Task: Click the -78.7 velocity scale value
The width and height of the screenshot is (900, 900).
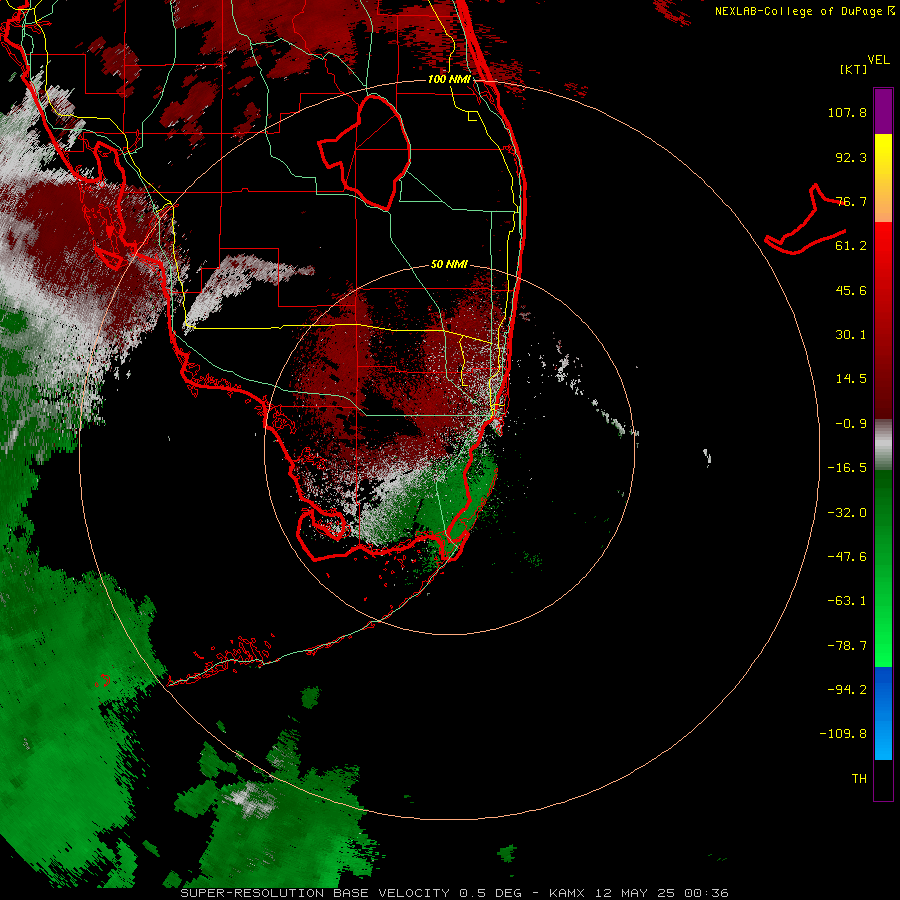Action: (847, 646)
